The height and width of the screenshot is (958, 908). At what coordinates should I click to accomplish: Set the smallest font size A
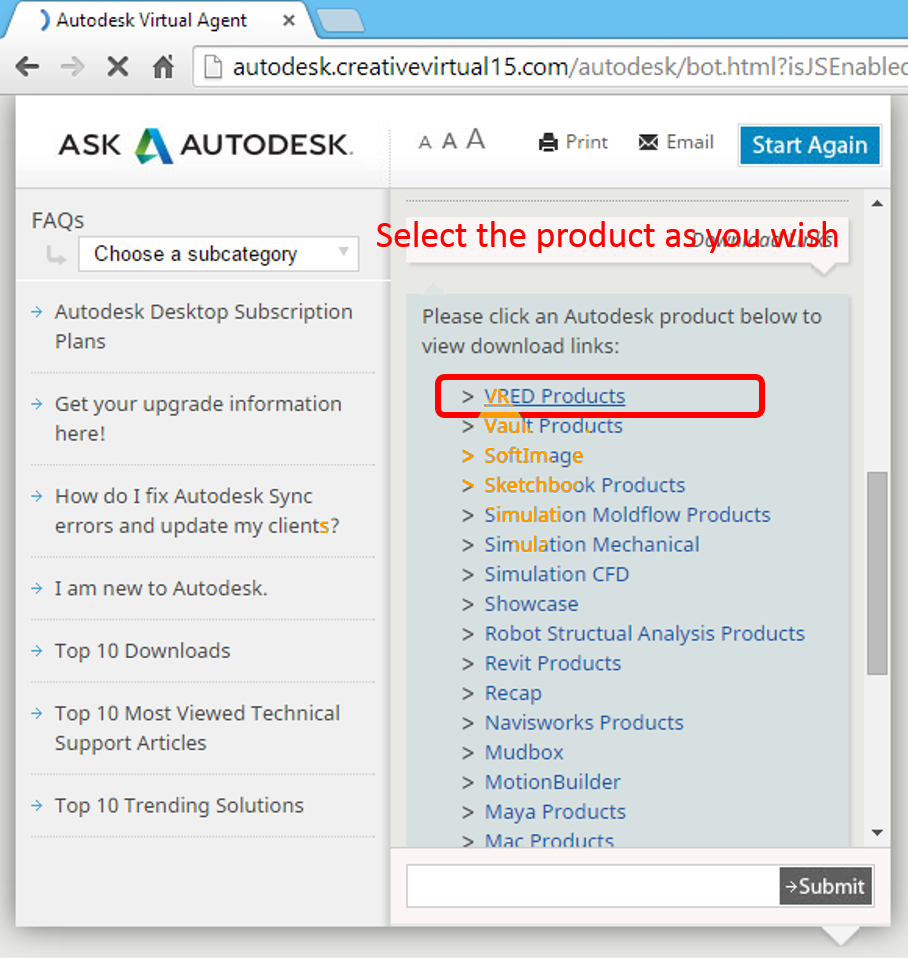pos(425,143)
